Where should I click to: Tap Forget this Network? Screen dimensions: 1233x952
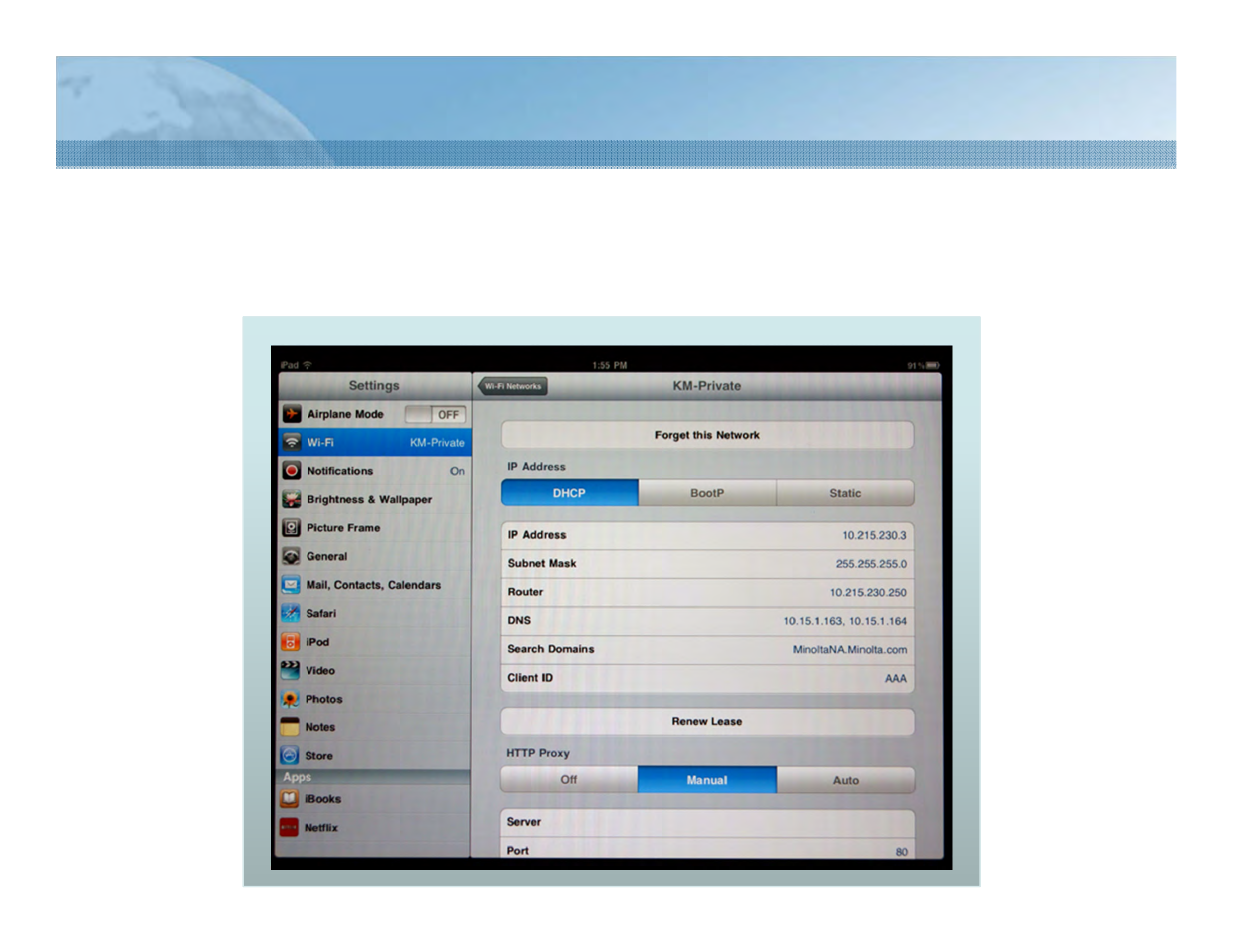pyautogui.click(x=707, y=435)
